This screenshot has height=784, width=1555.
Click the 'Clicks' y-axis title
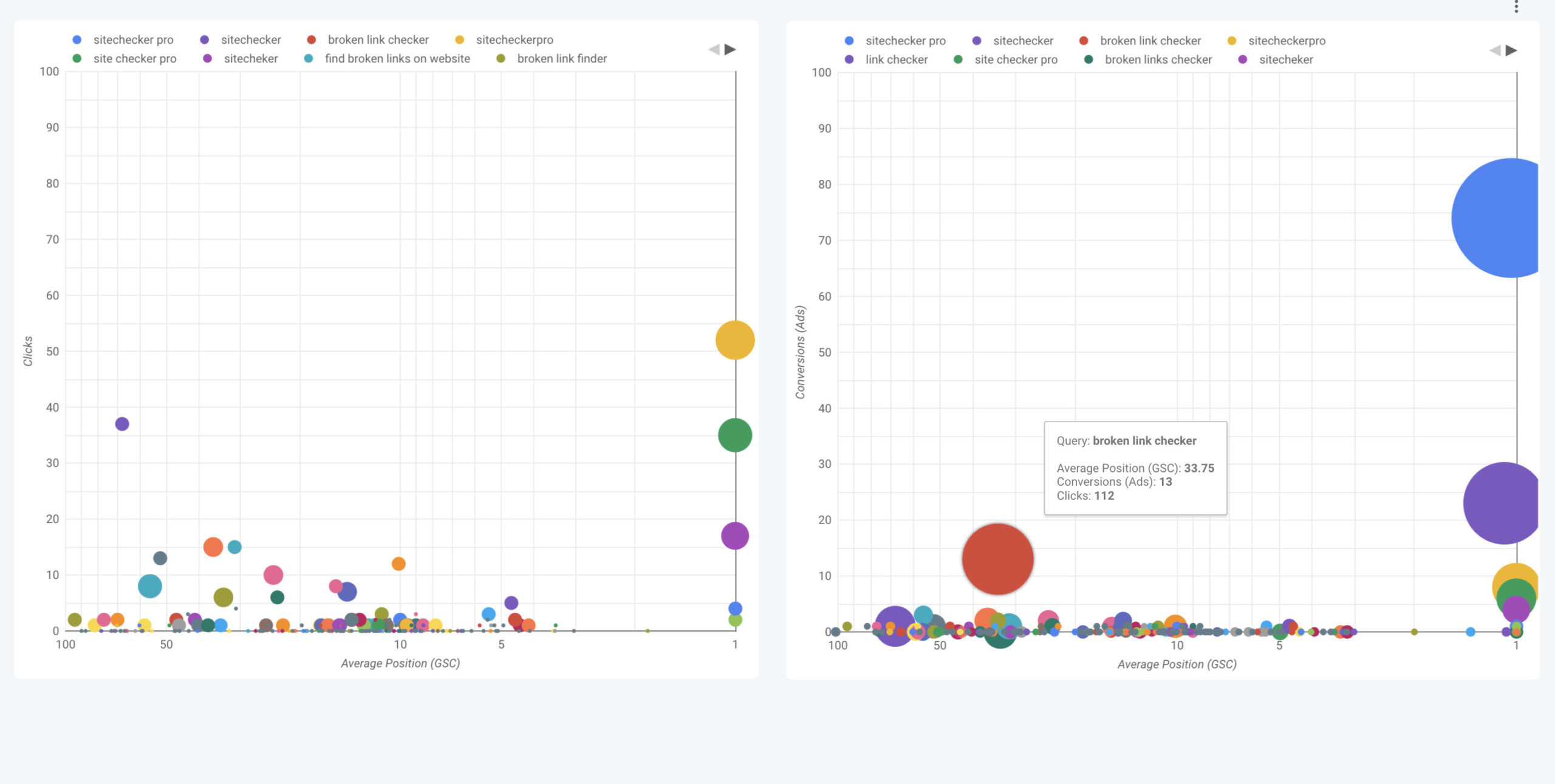pos(28,351)
